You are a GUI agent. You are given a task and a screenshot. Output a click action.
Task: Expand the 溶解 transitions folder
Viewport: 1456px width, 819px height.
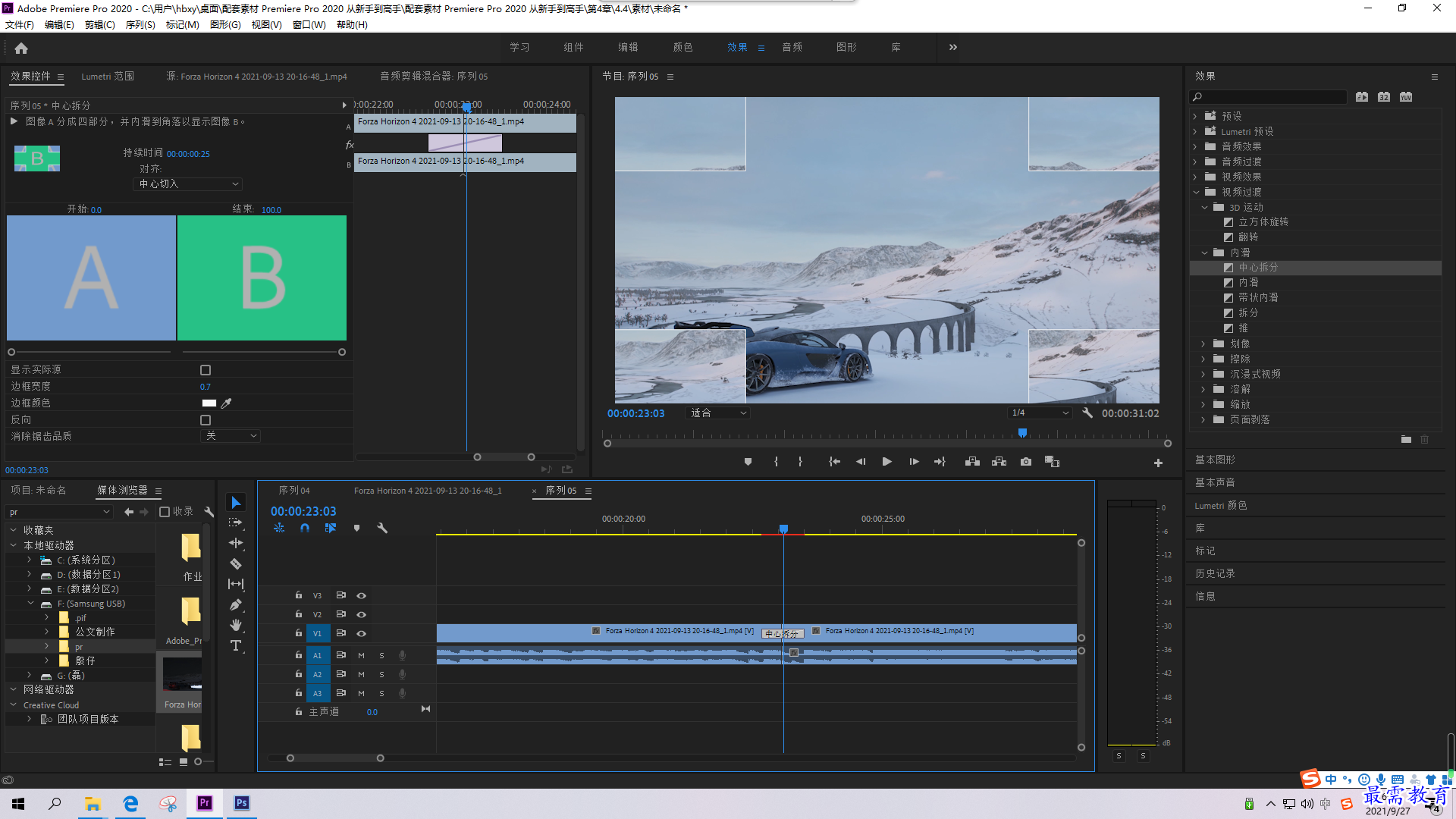click(1203, 389)
